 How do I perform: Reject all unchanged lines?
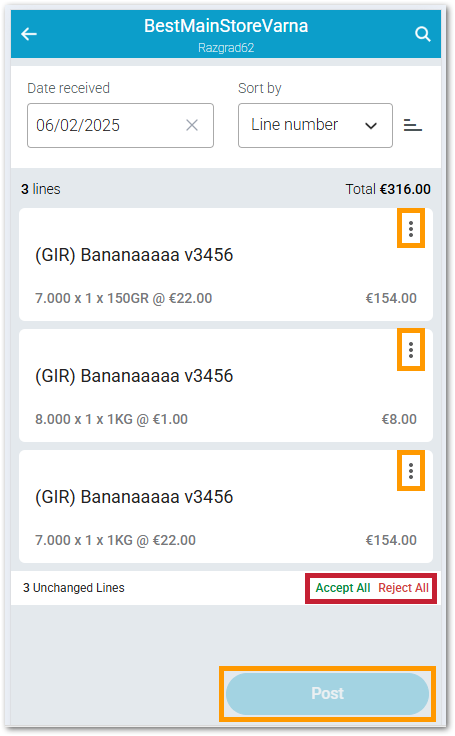click(x=403, y=588)
